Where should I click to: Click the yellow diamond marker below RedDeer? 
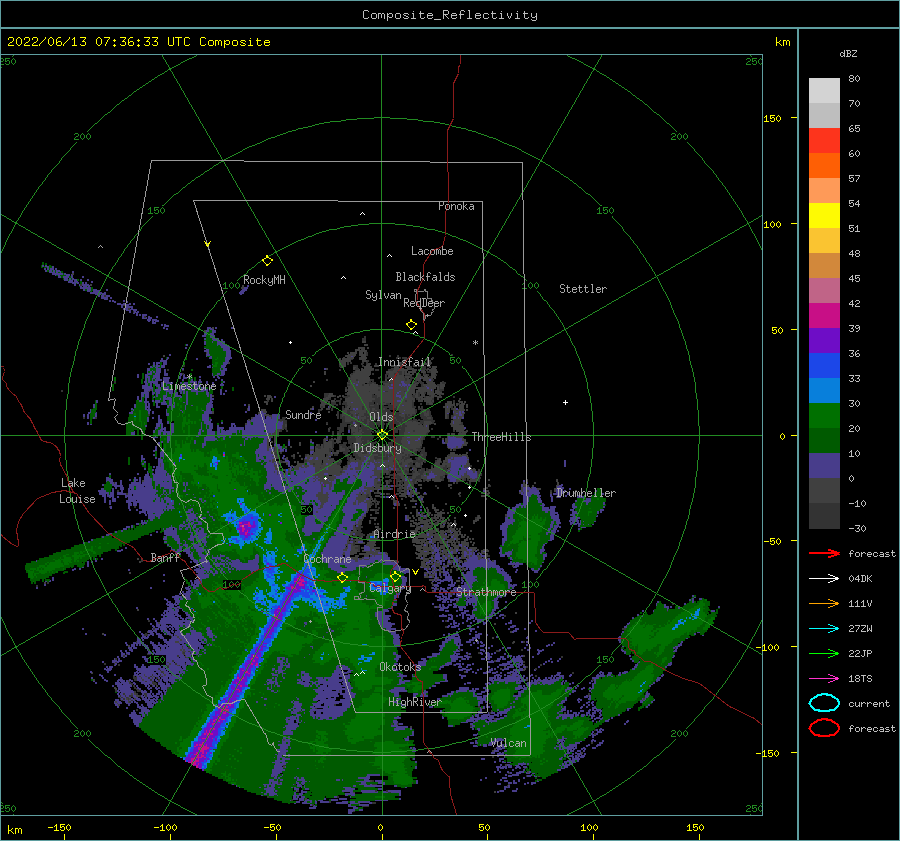(x=411, y=324)
